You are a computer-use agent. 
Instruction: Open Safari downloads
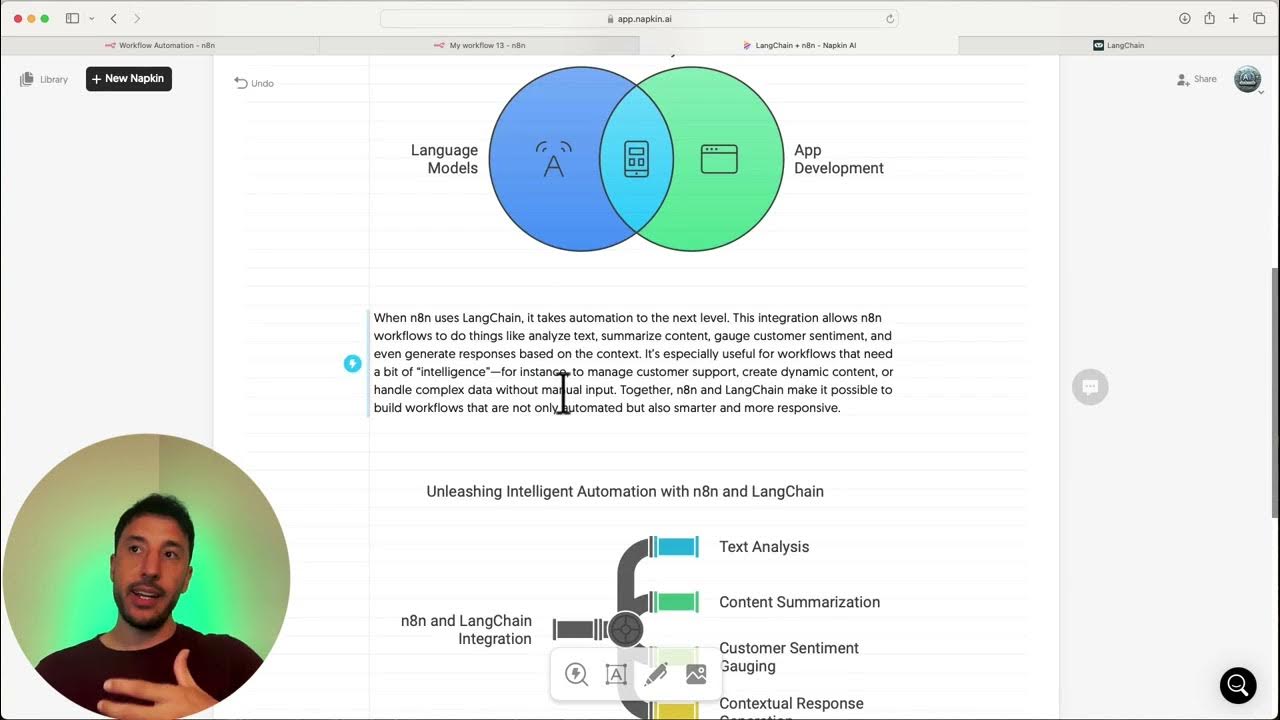pyautogui.click(x=1184, y=18)
